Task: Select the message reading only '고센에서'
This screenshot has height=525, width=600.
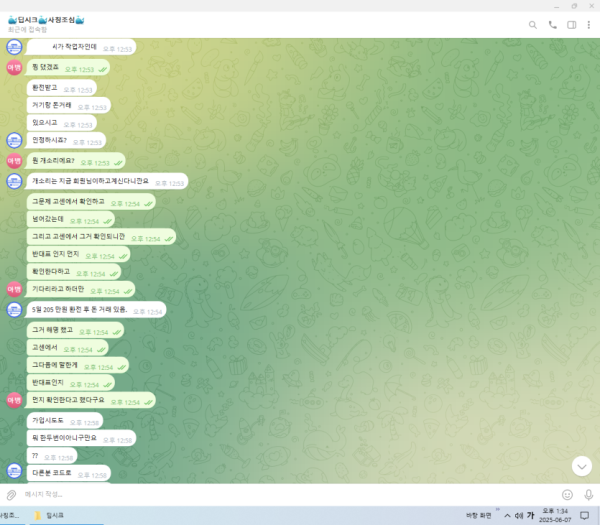Action: click(x=68, y=348)
